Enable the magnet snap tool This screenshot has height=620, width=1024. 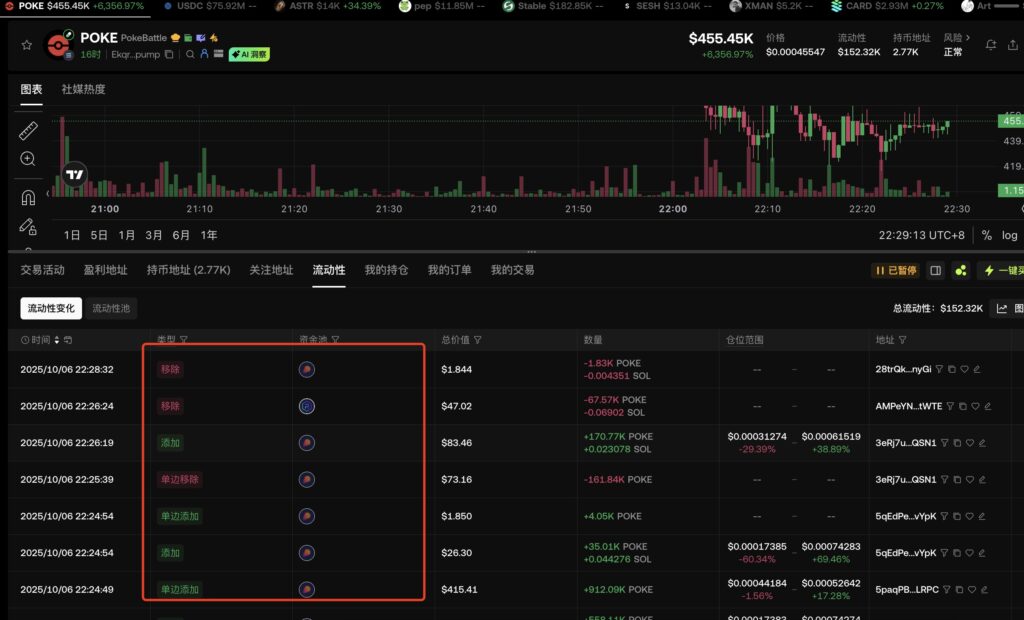[x=28, y=198]
